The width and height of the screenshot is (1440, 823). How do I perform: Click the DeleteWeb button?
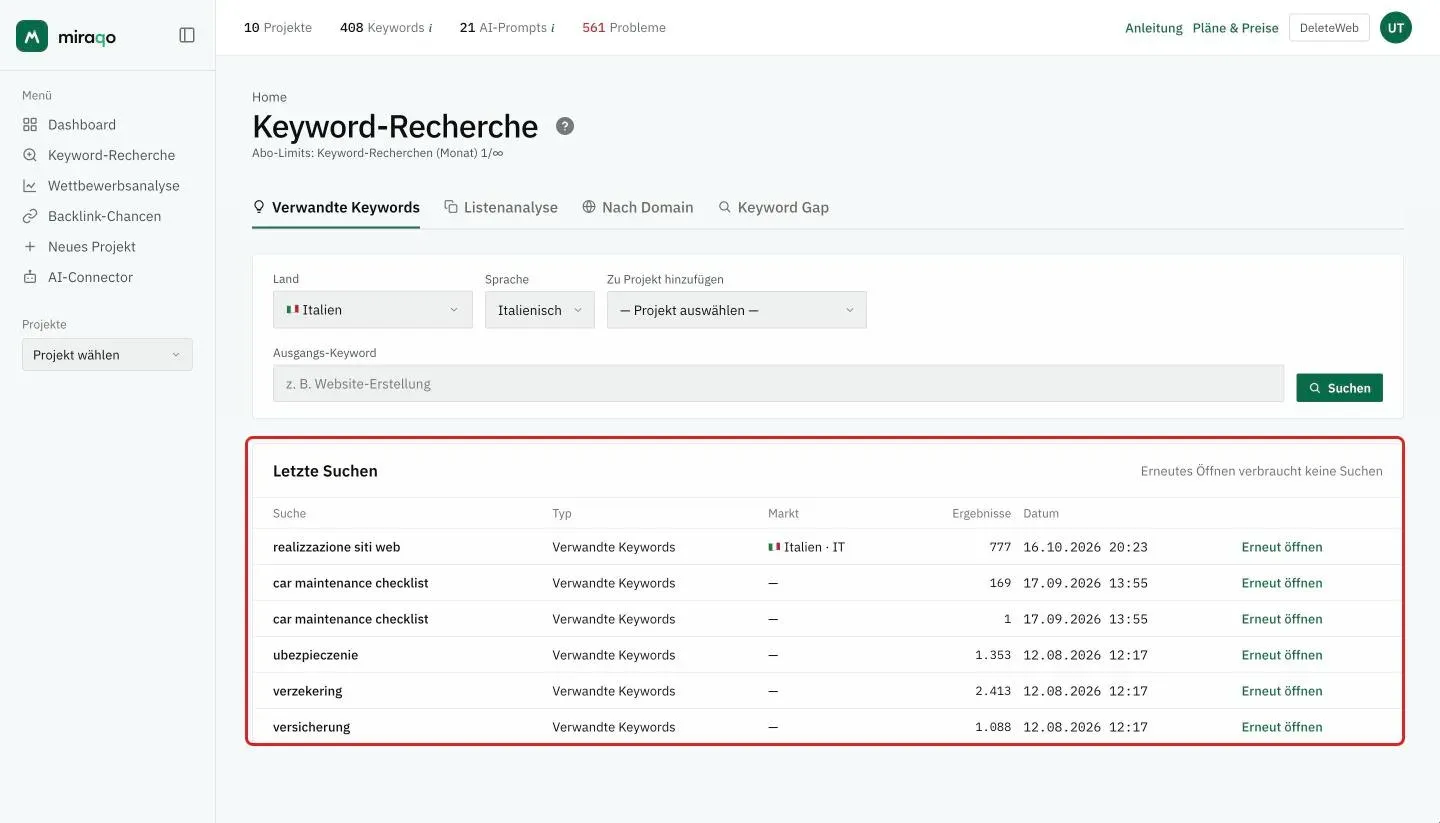coord(1329,28)
